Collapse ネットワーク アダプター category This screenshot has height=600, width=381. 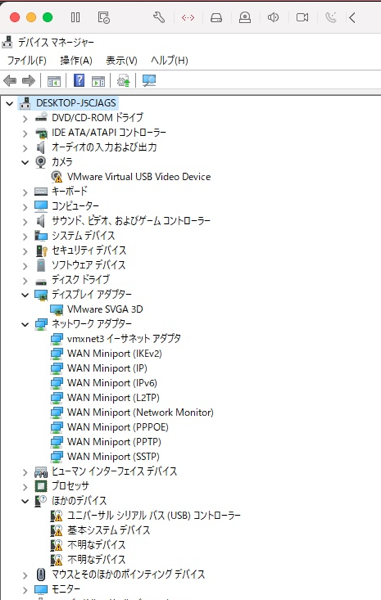click(25, 324)
